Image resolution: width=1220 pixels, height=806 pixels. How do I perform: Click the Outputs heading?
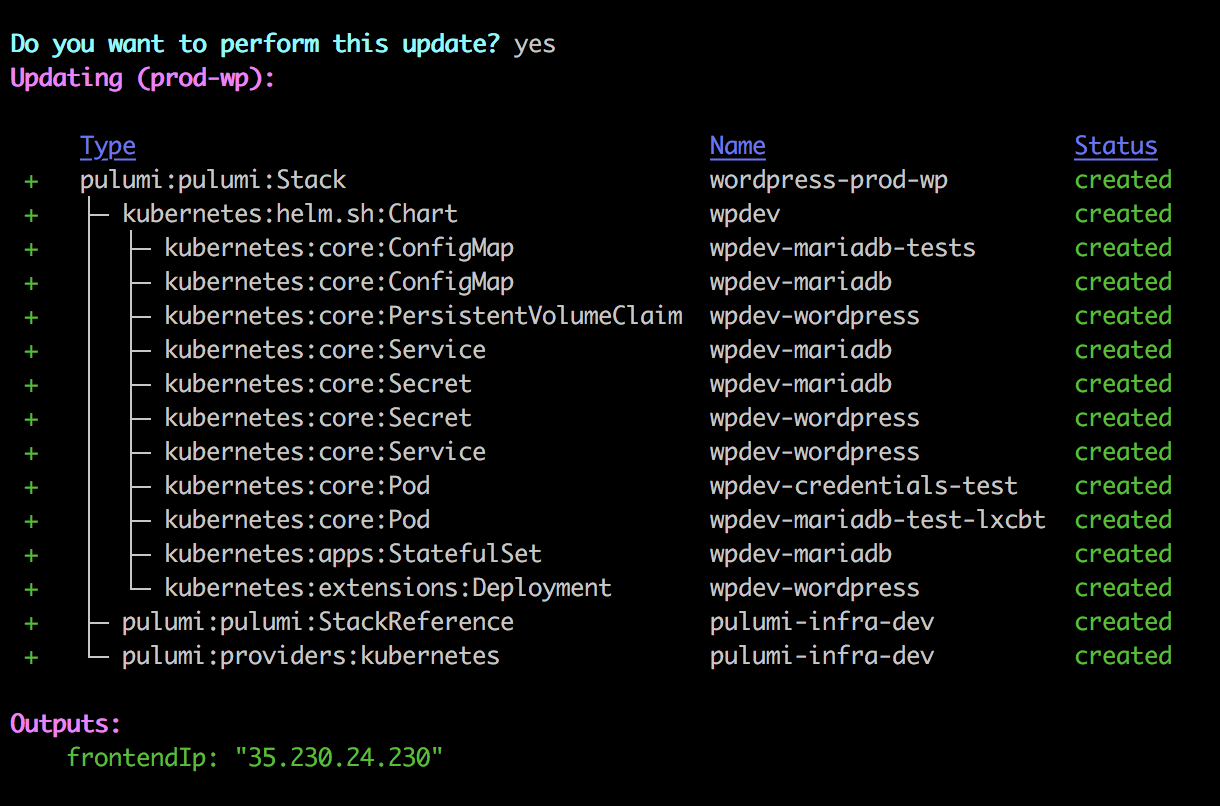pos(66,724)
